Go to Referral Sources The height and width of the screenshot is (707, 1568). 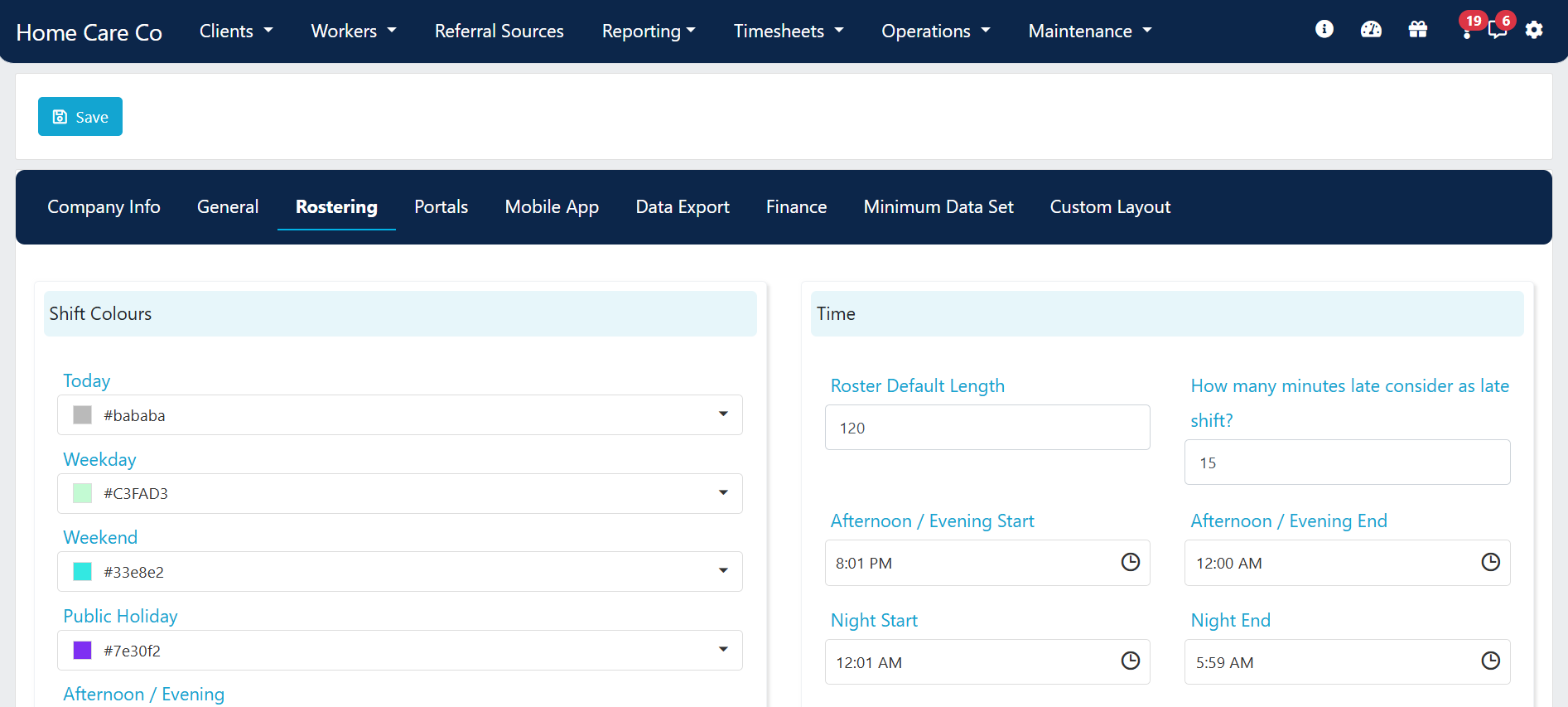(x=499, y=31)
